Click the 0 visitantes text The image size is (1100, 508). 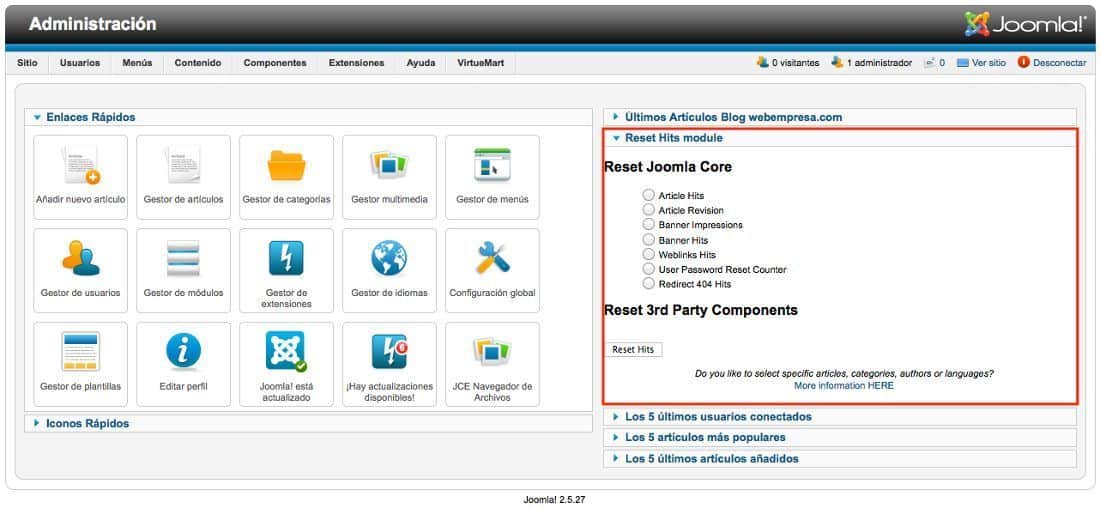click(796, 62)
